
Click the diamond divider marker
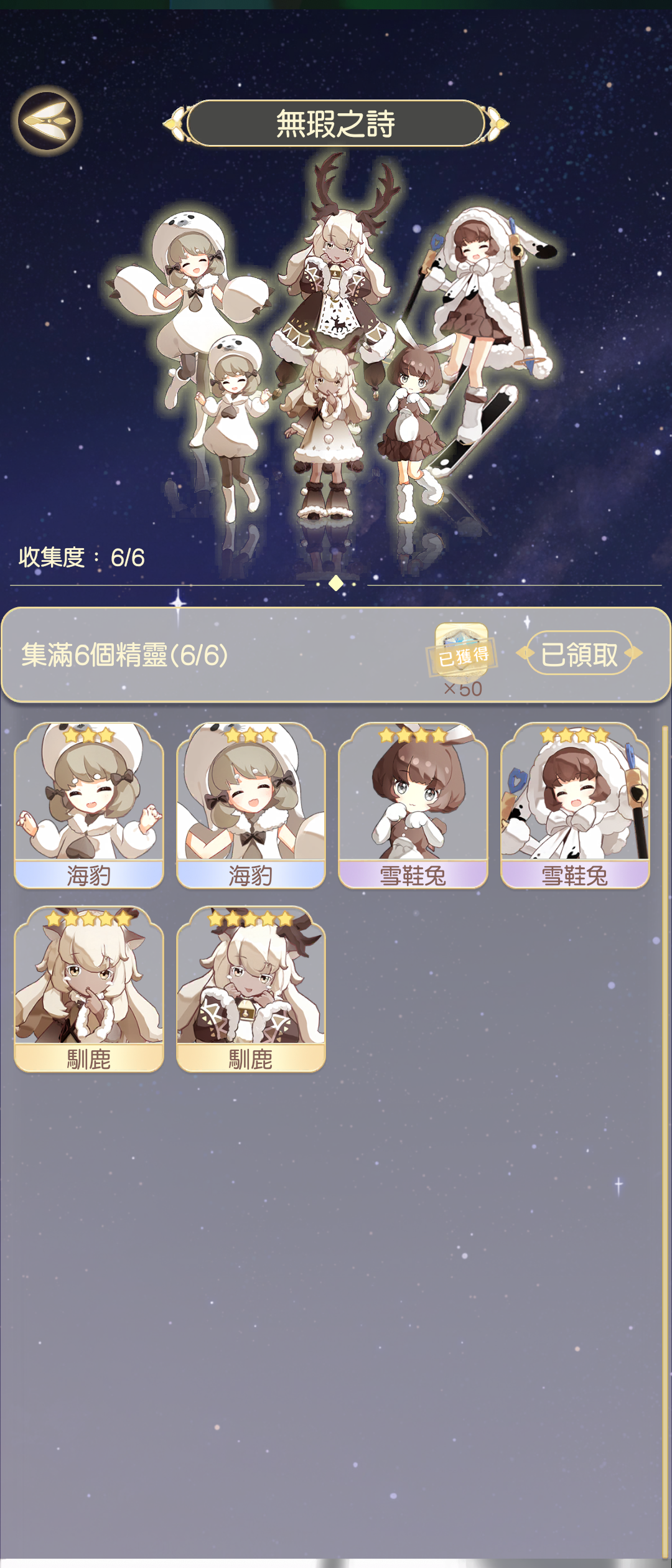(x=336, y=584)
